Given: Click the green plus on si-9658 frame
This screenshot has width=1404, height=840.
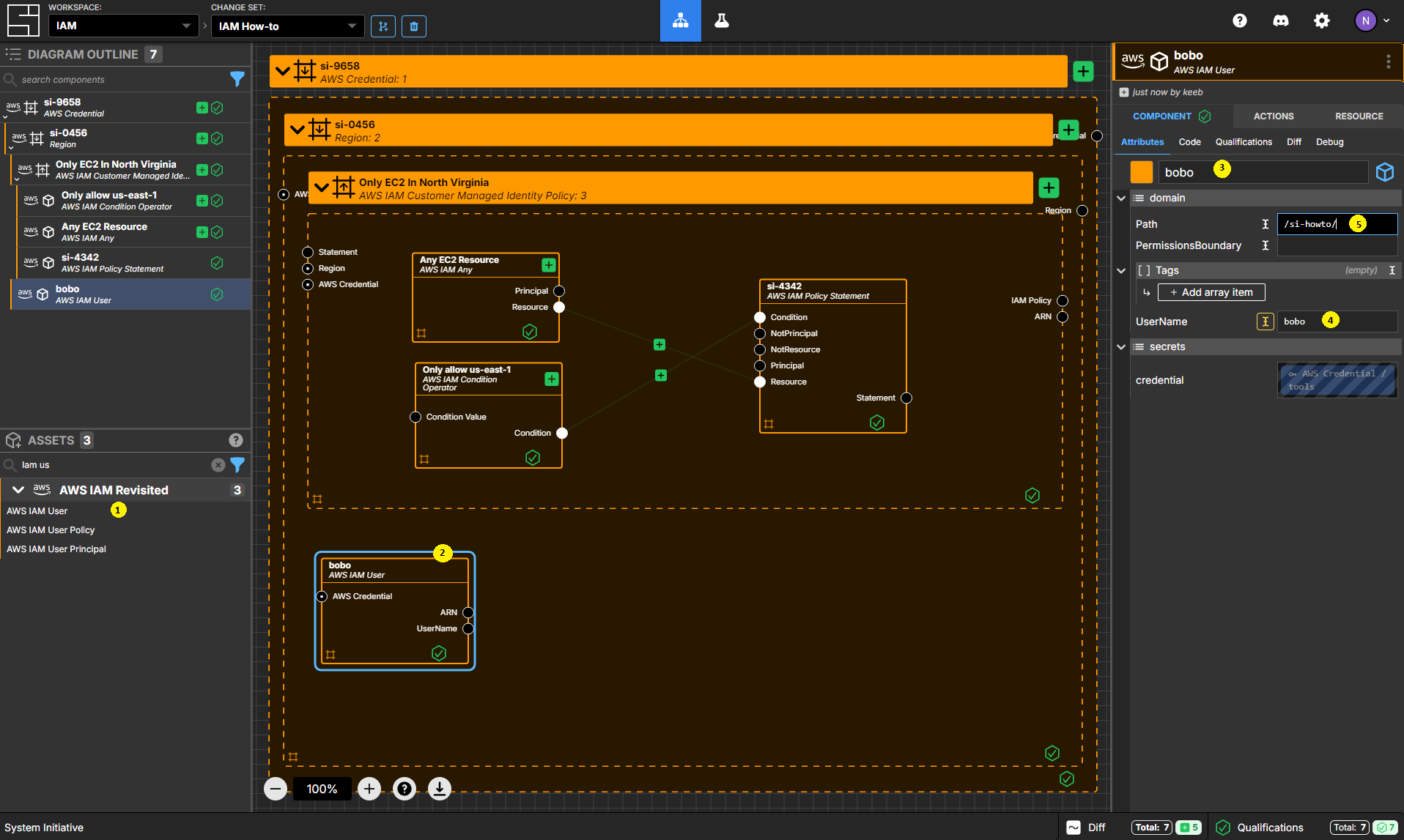Looking at the screenshot, I should [x=1084, y=71].
